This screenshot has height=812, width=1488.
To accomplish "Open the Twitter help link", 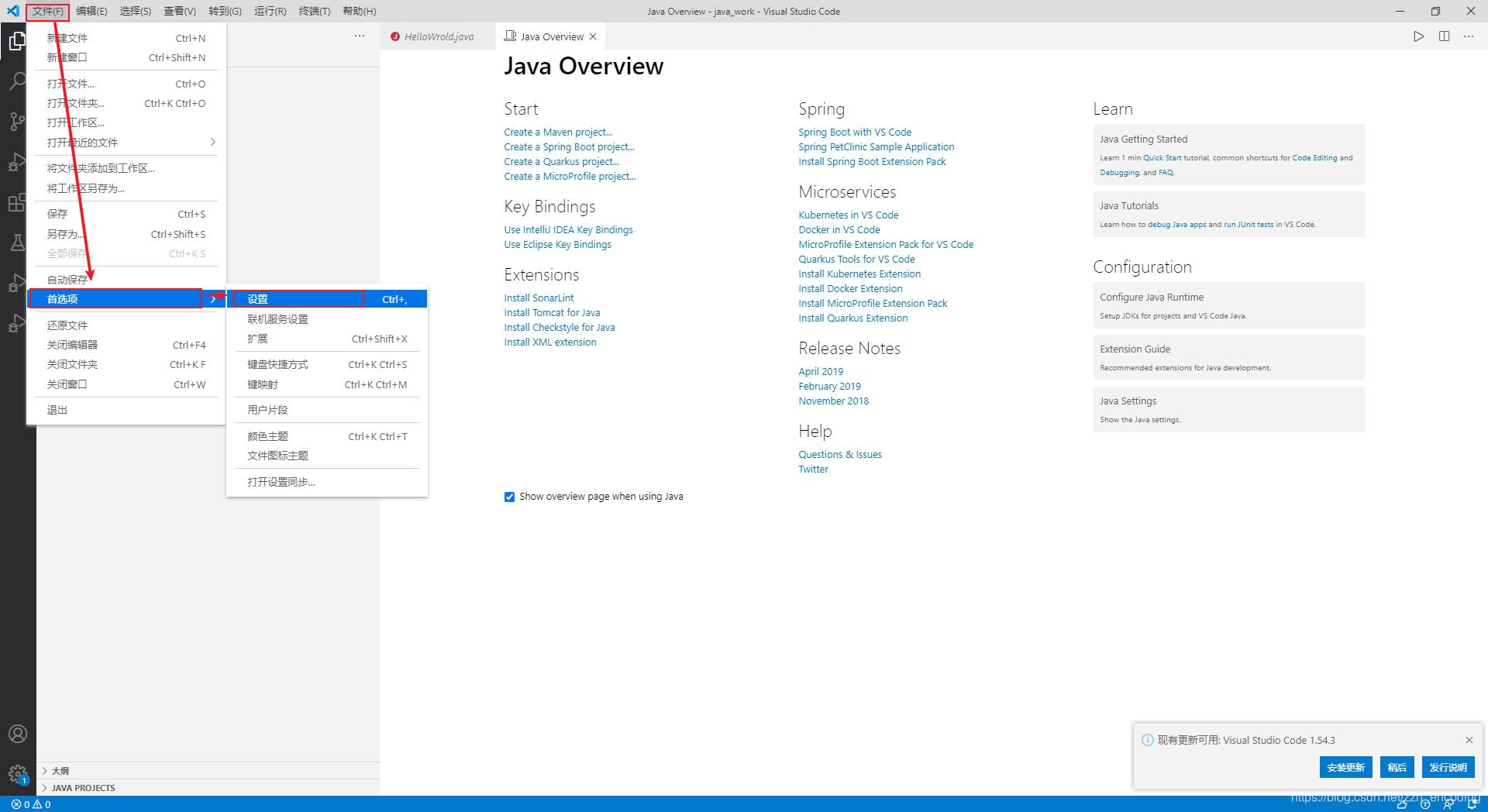I will (x=813, y=470).
